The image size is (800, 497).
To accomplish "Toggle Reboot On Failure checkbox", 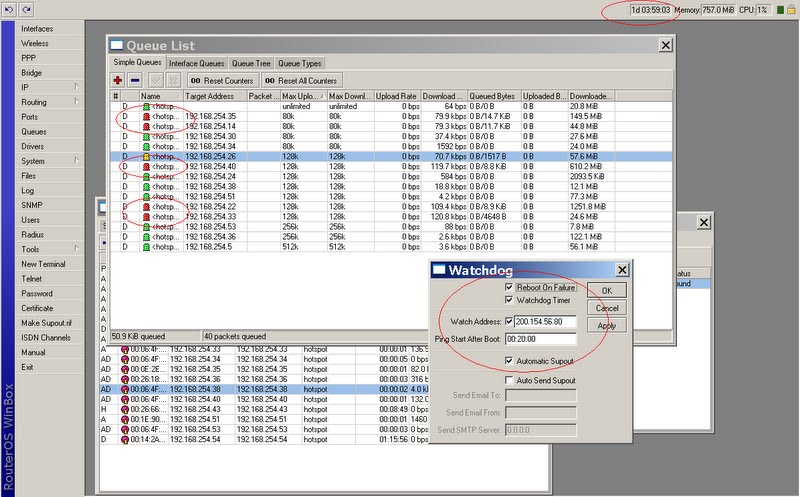I will [x=509, y=287].
